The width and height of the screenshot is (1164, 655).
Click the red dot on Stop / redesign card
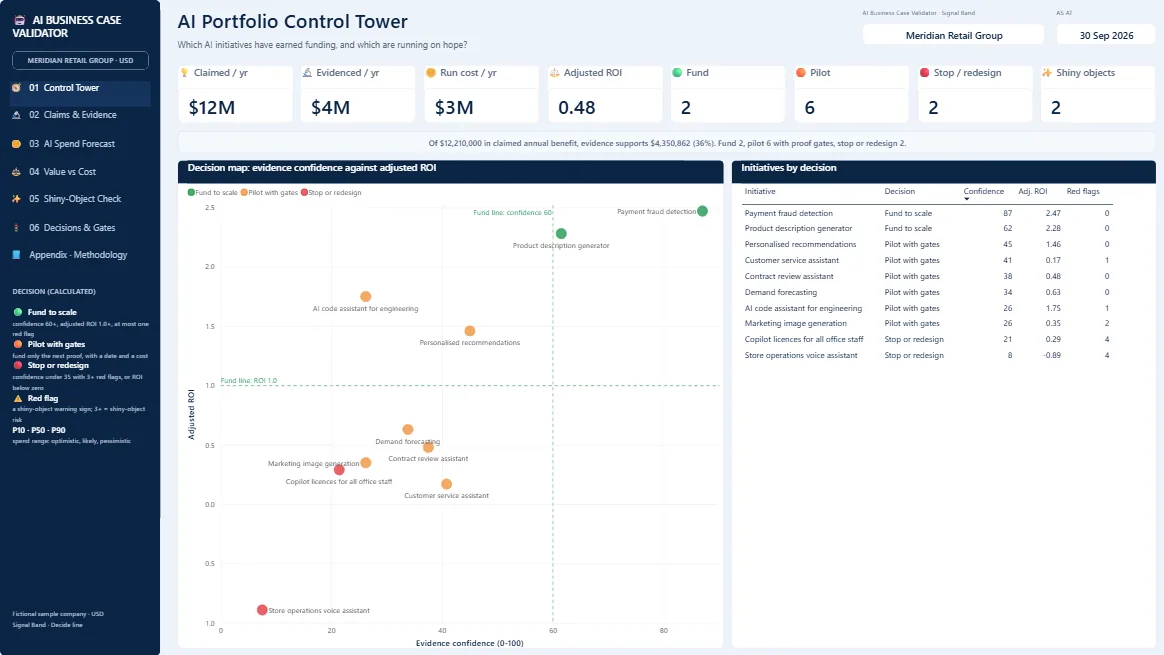point(924,73)
